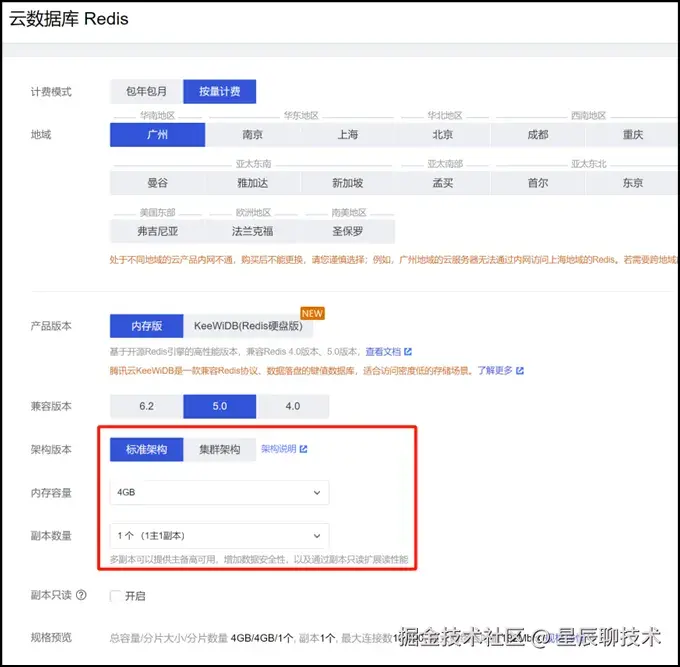The height and width of the screenshot is (667, 680).
Task: Open 查看文档 documentation link
Action: click(x=383, y=352)
